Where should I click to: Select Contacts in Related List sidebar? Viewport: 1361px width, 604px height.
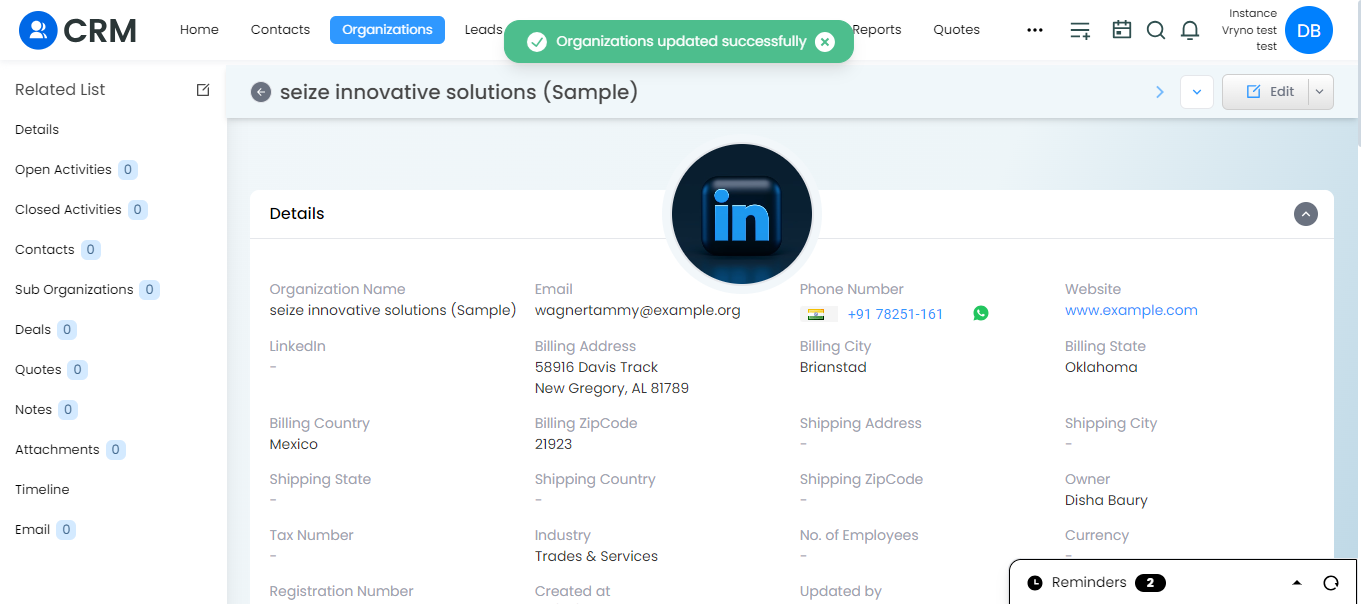[x=45, y=250]
